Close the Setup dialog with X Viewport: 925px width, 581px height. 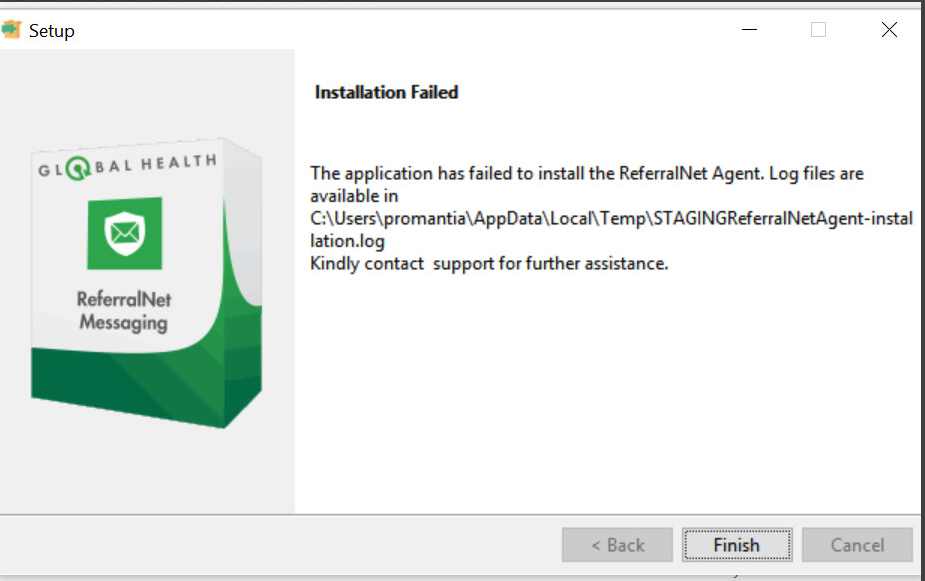pos(889,30)
